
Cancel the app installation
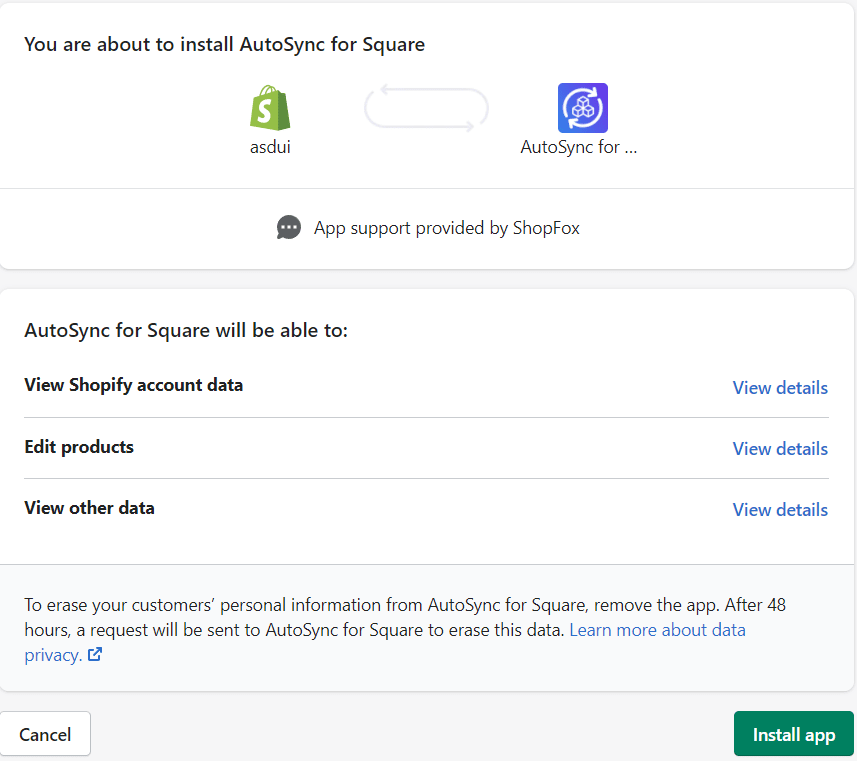[45, 734]
